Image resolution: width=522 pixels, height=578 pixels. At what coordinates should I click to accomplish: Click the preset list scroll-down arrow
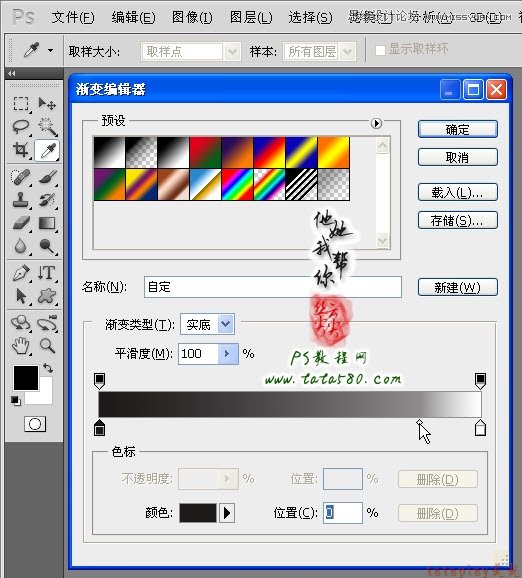[x=383, y=241]
